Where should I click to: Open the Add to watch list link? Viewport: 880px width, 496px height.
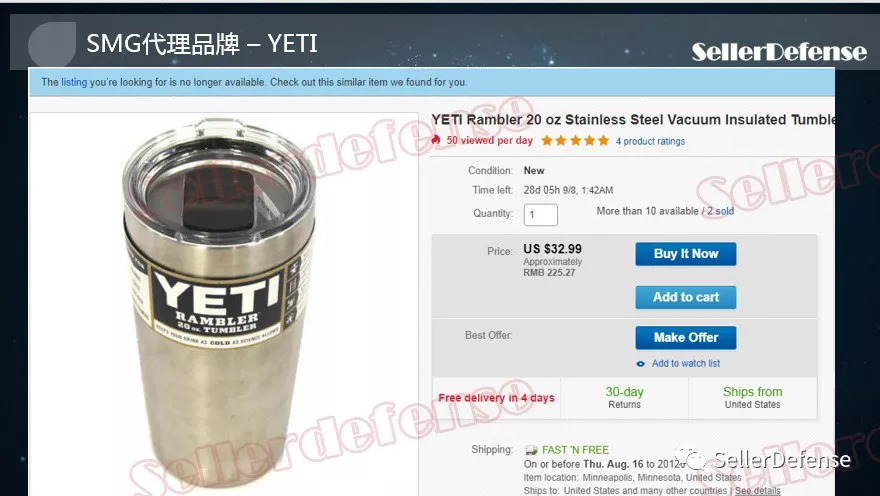(x=685, y=364)
